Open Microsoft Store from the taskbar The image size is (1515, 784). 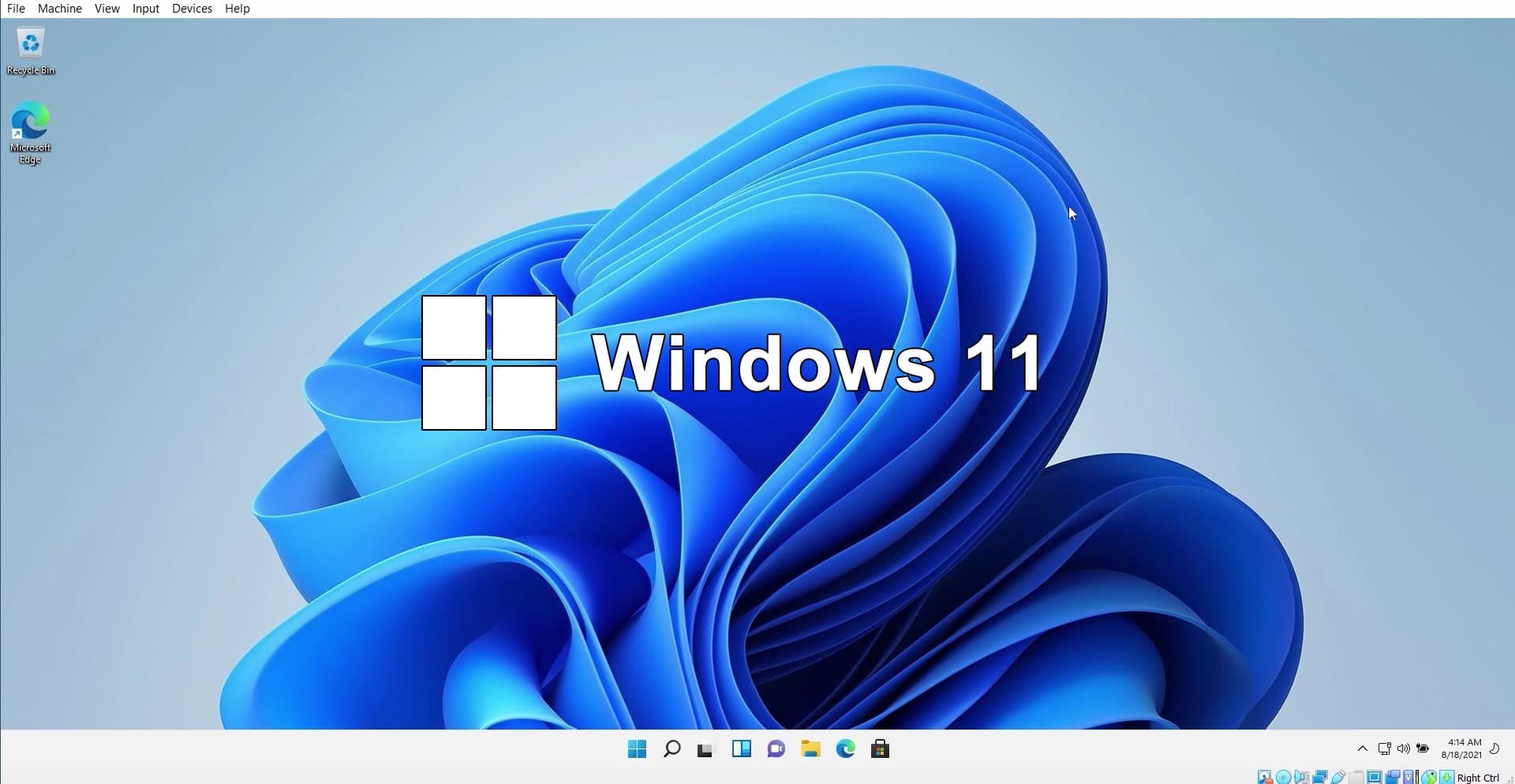[x=880, y=749]
